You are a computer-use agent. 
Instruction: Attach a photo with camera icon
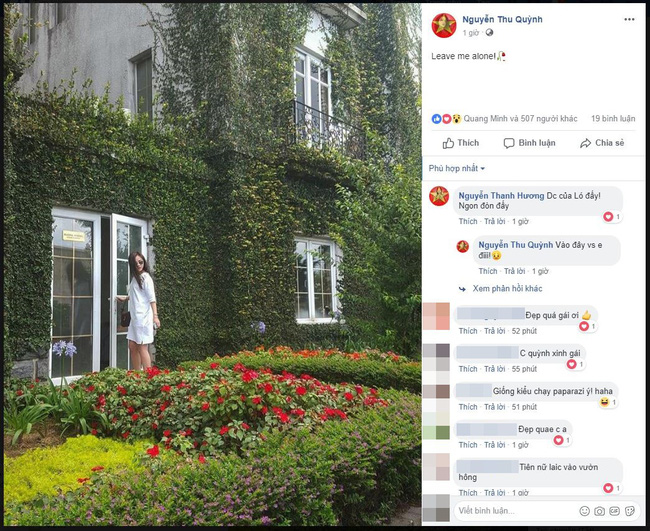click(x=599, y=511)
